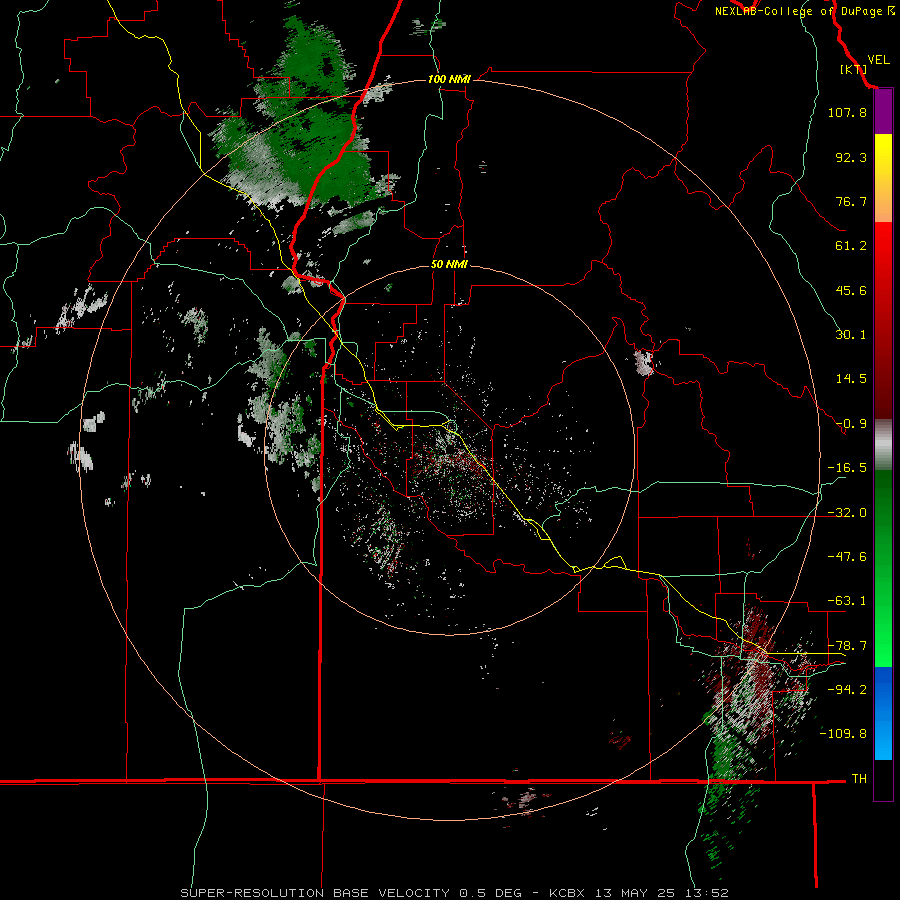Click the gray near-zero segment of color bar

[x=883, y=445]
